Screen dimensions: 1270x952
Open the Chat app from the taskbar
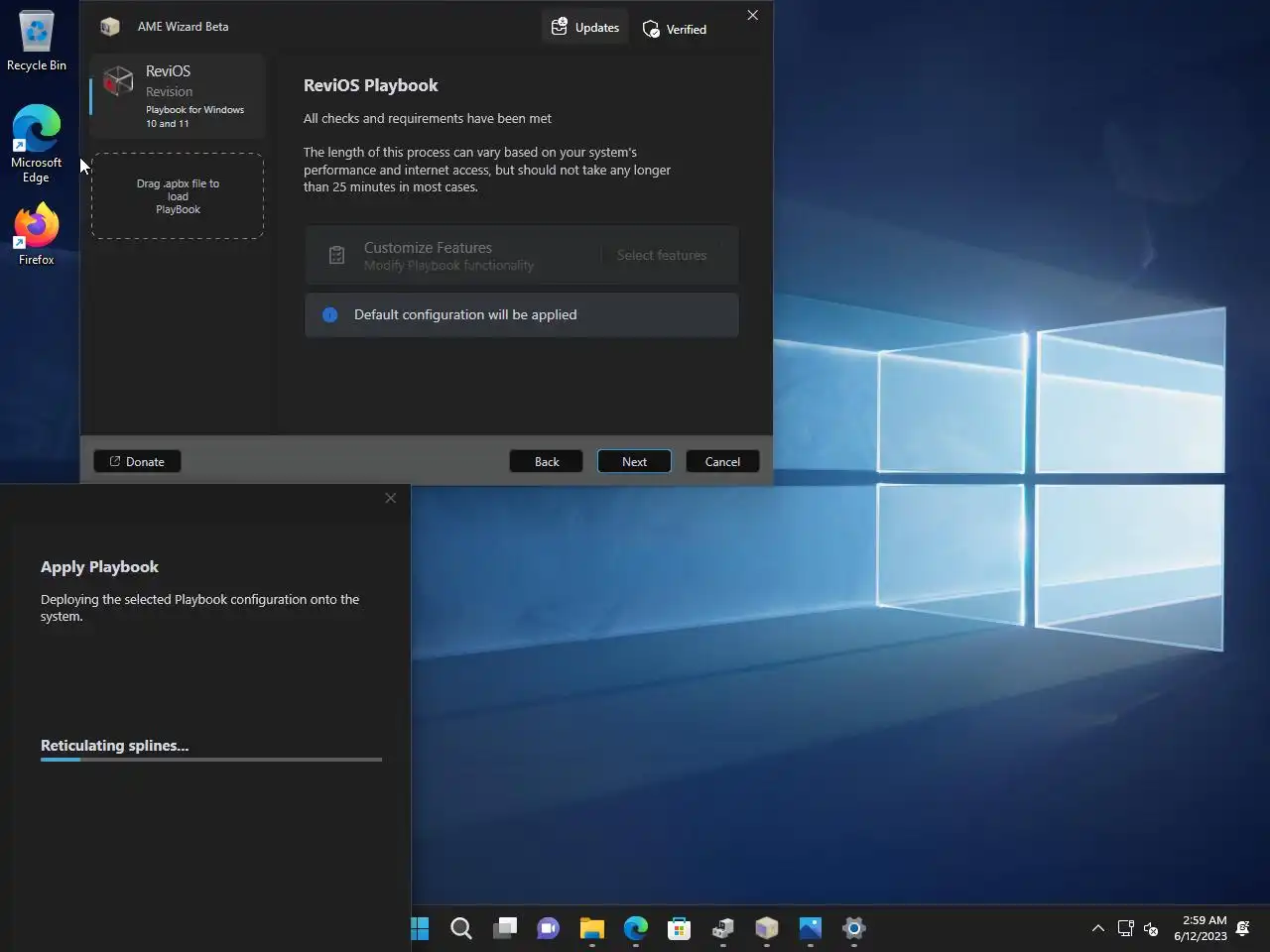pos(549,928)
